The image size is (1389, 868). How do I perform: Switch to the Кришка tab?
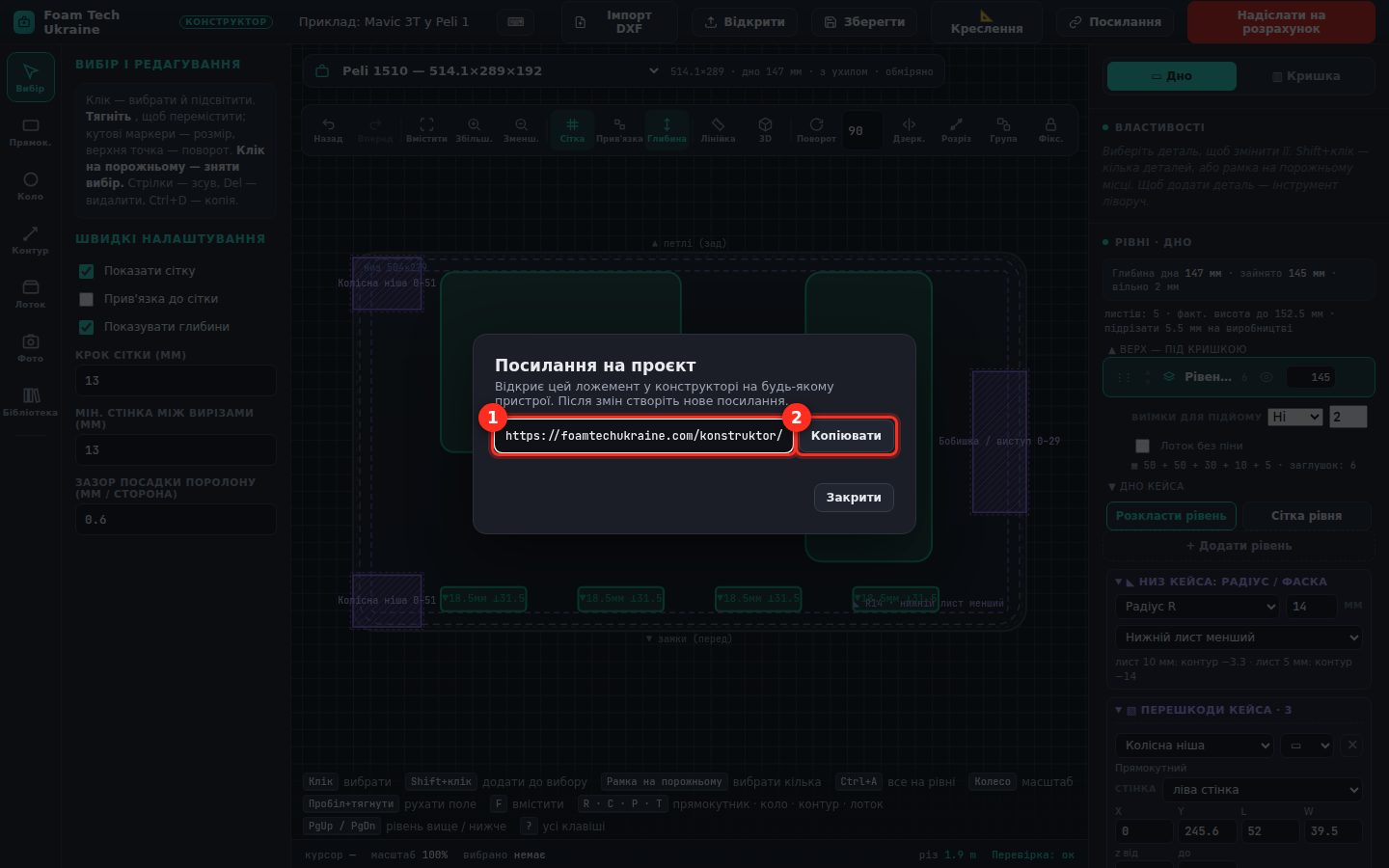(1306, 76)
